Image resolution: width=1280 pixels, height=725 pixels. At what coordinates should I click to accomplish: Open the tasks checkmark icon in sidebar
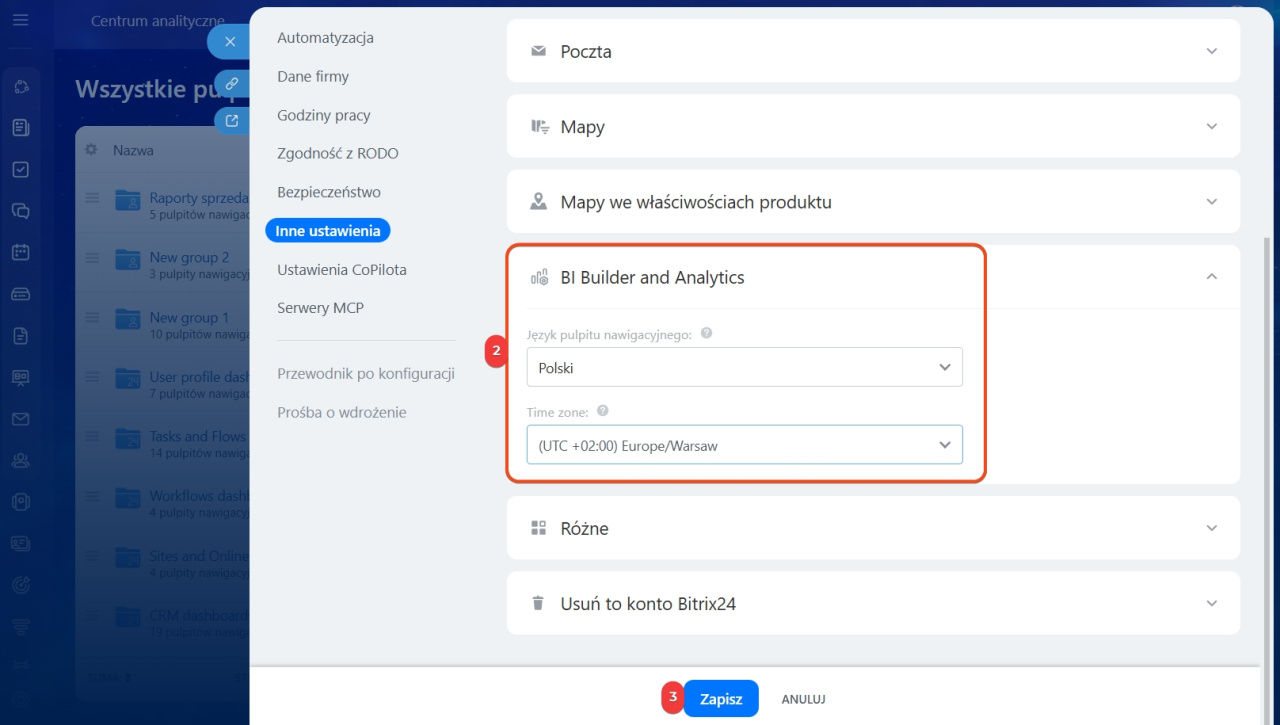pos(20,169)
